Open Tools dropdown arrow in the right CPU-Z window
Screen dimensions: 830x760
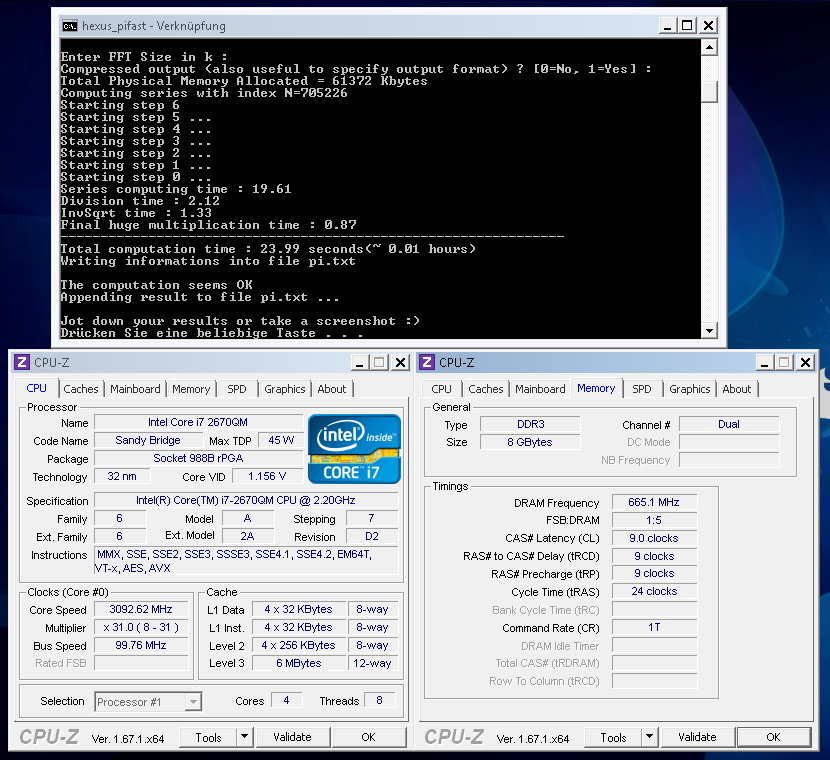click(649, 737)
